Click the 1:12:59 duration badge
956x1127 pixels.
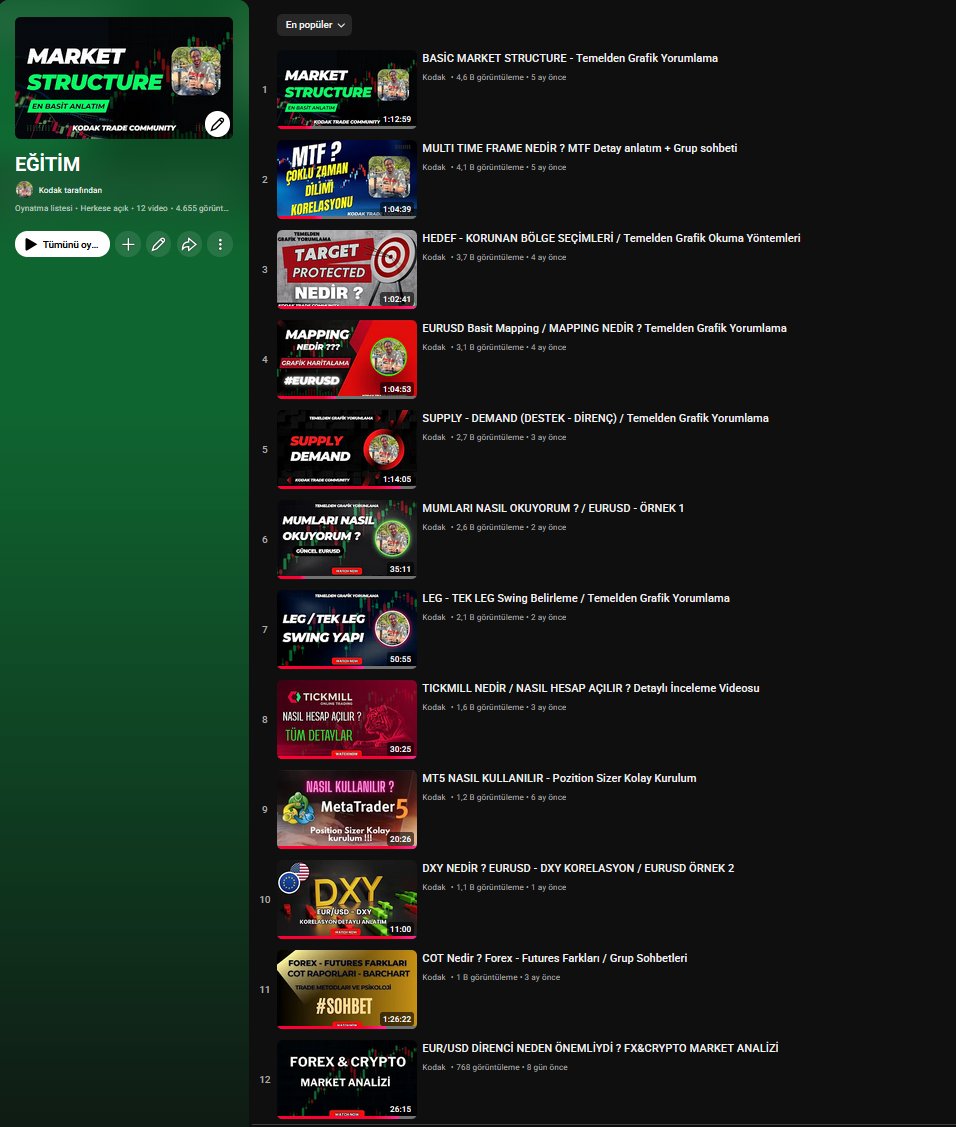point(397,119)
